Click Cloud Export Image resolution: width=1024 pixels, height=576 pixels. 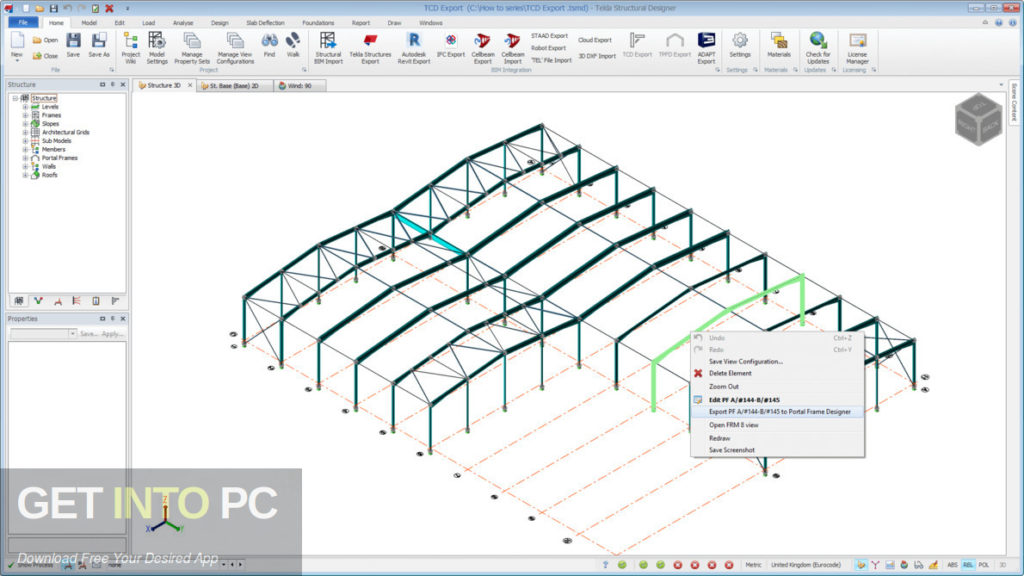pyautogui.click(x=594, y=40)
